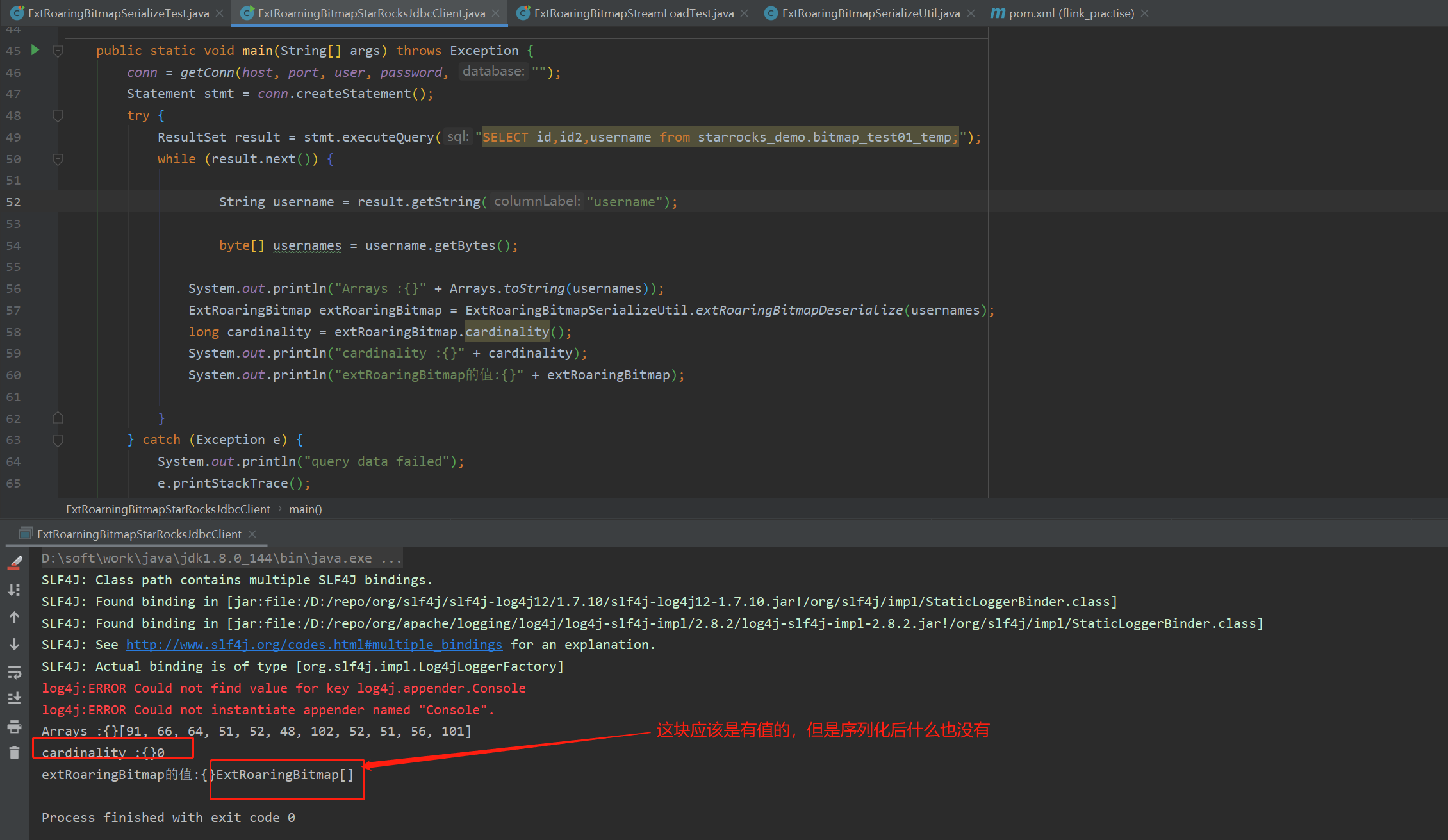Click the highlighter icon at top of console toolbar

15,563
